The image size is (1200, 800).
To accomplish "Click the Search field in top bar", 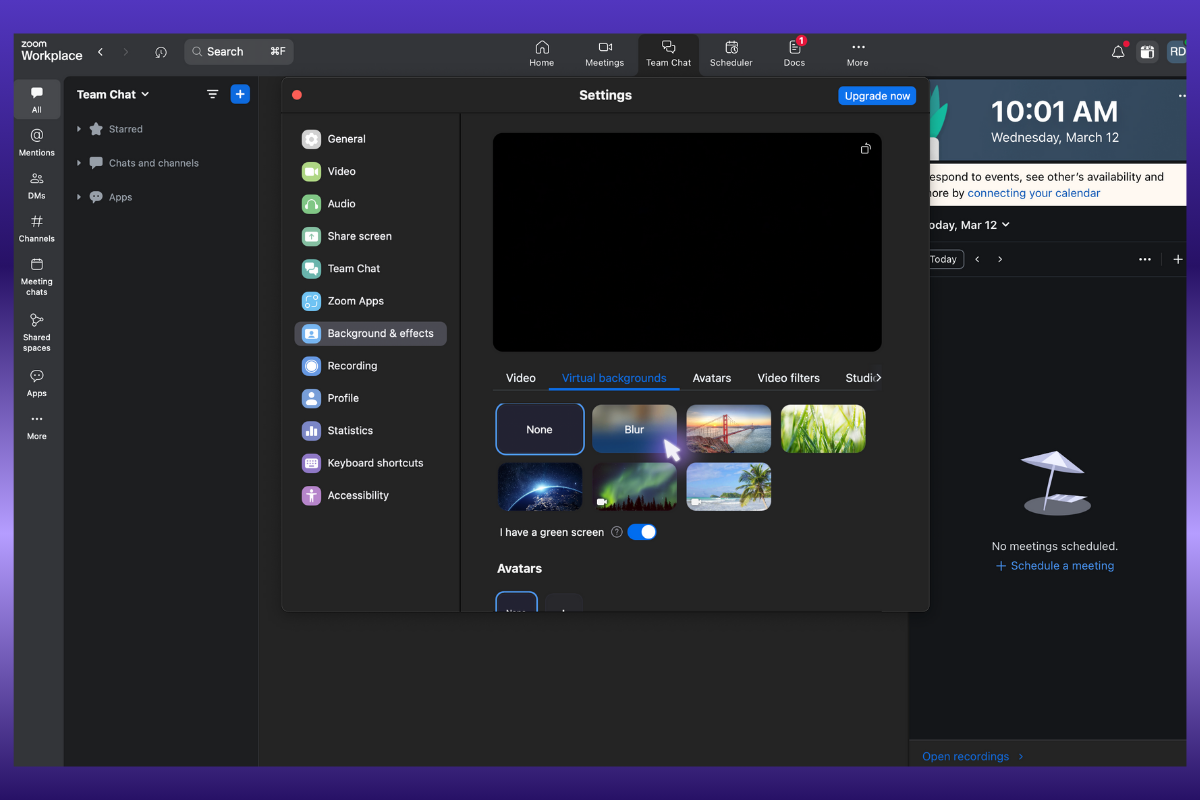I will point(239,52).
